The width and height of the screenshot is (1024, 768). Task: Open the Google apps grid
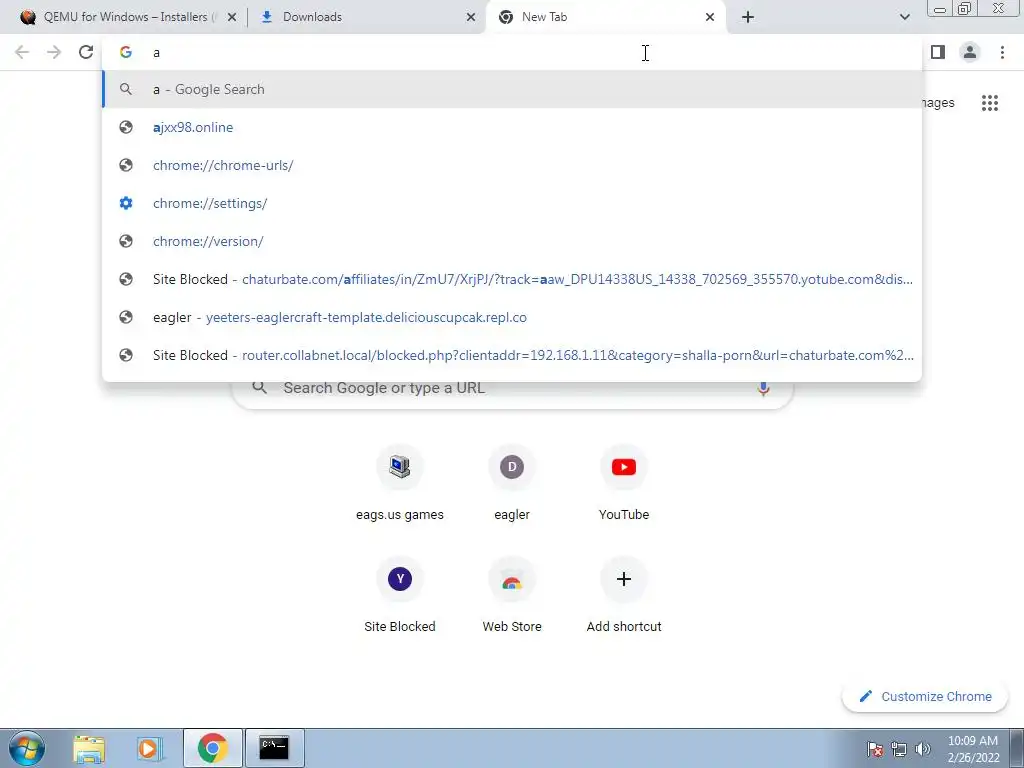[x=990, y=103]
